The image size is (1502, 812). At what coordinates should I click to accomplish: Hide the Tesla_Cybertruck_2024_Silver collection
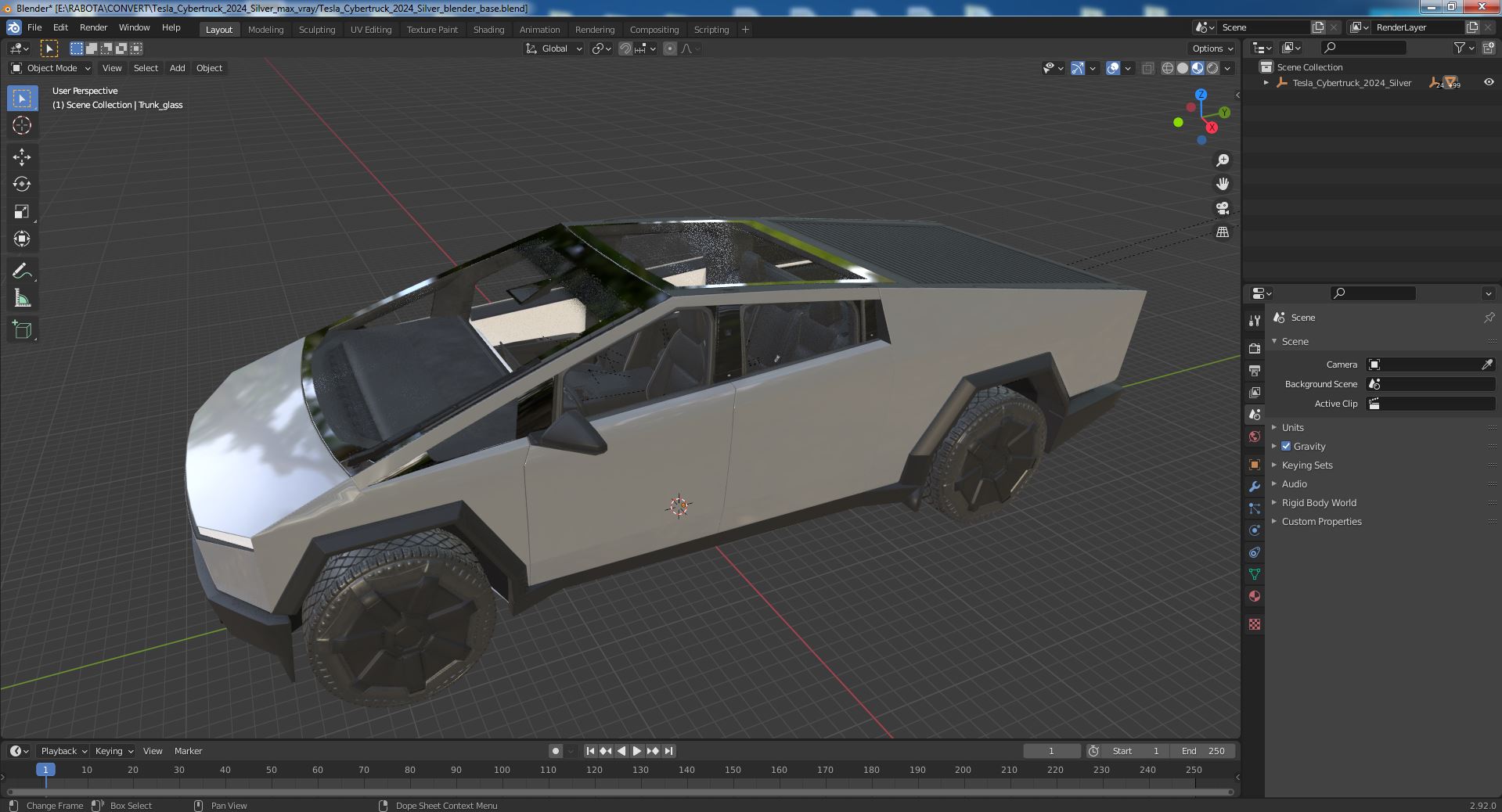1489,82
